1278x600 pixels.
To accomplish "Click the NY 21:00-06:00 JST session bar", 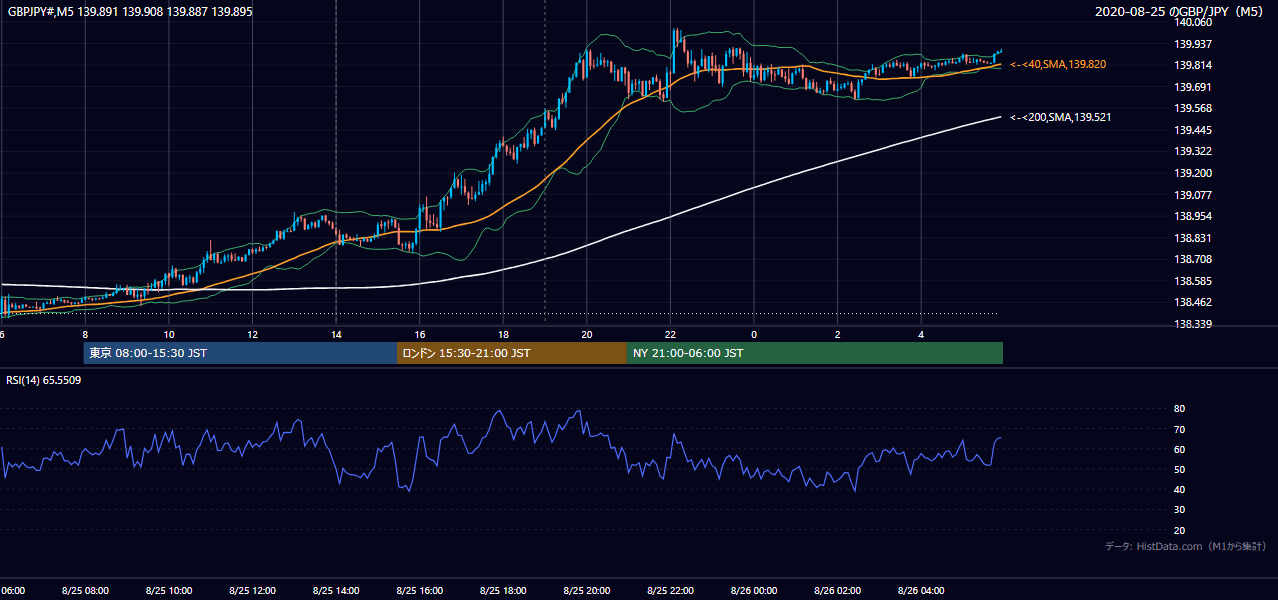I will click(815, 353).
